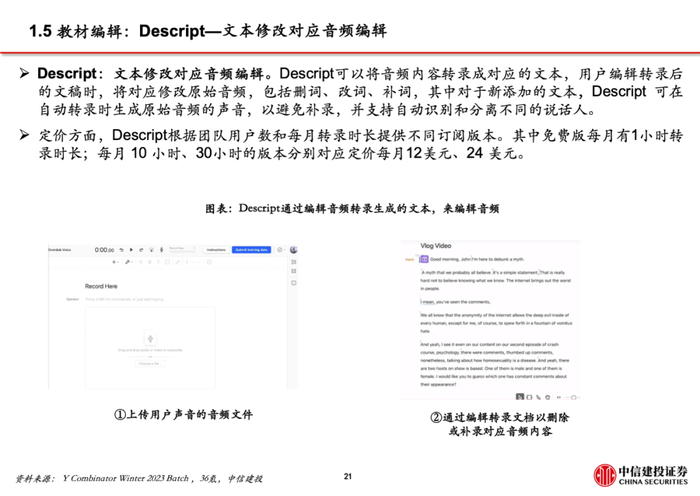Click the orange Hank speaker label
Screen dimensions: 700x496
pyautogui.click(x=410, y=259)
